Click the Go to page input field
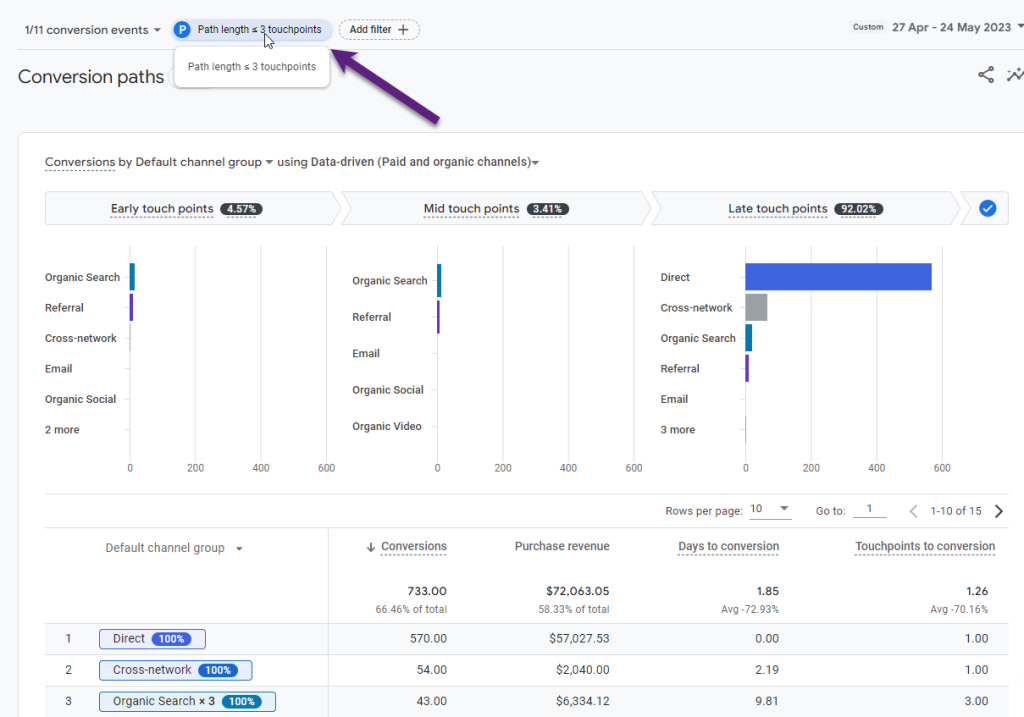The width and height of the screenshot is (1024, 717). [869, 509]
